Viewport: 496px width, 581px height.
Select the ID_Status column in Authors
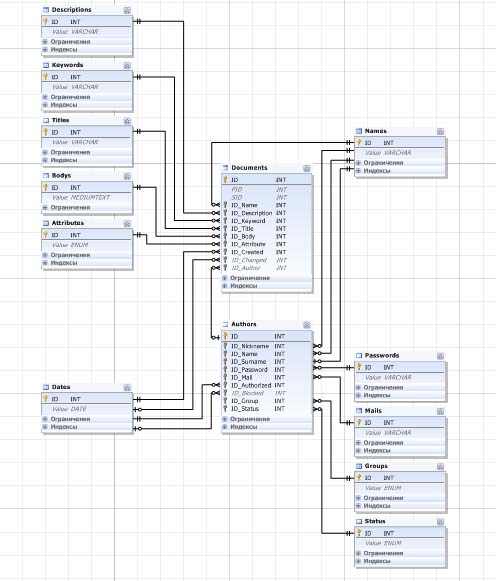pyautogui.click(x=267, y=409)
